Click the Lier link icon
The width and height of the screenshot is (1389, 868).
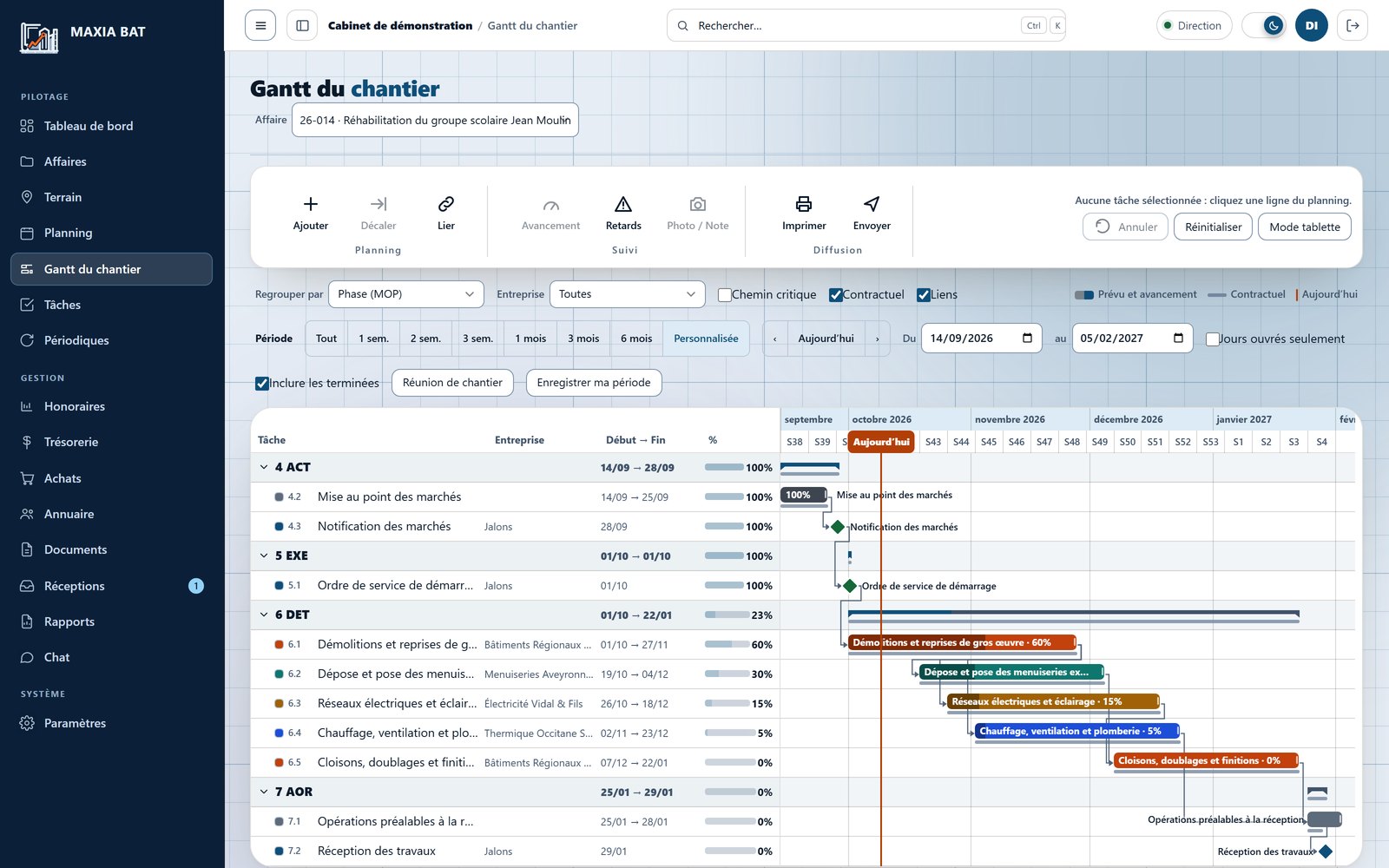446,204
